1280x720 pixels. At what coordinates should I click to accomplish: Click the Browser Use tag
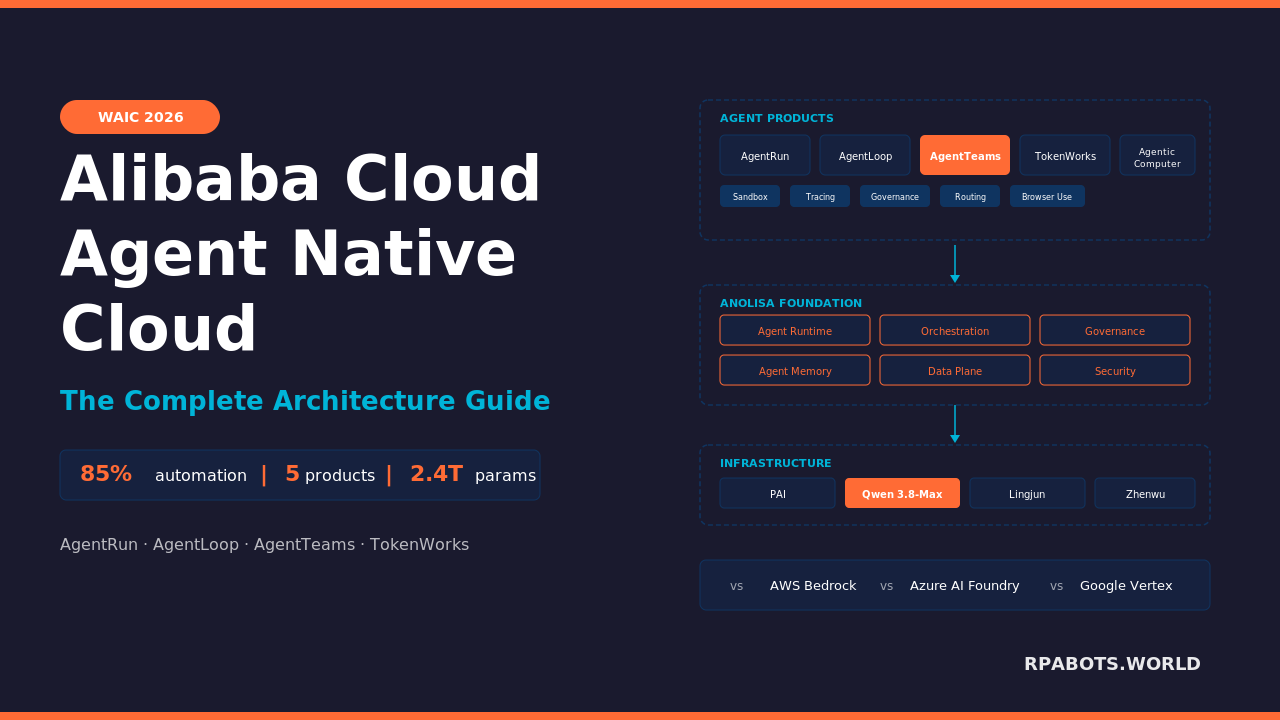[1047, 196]
